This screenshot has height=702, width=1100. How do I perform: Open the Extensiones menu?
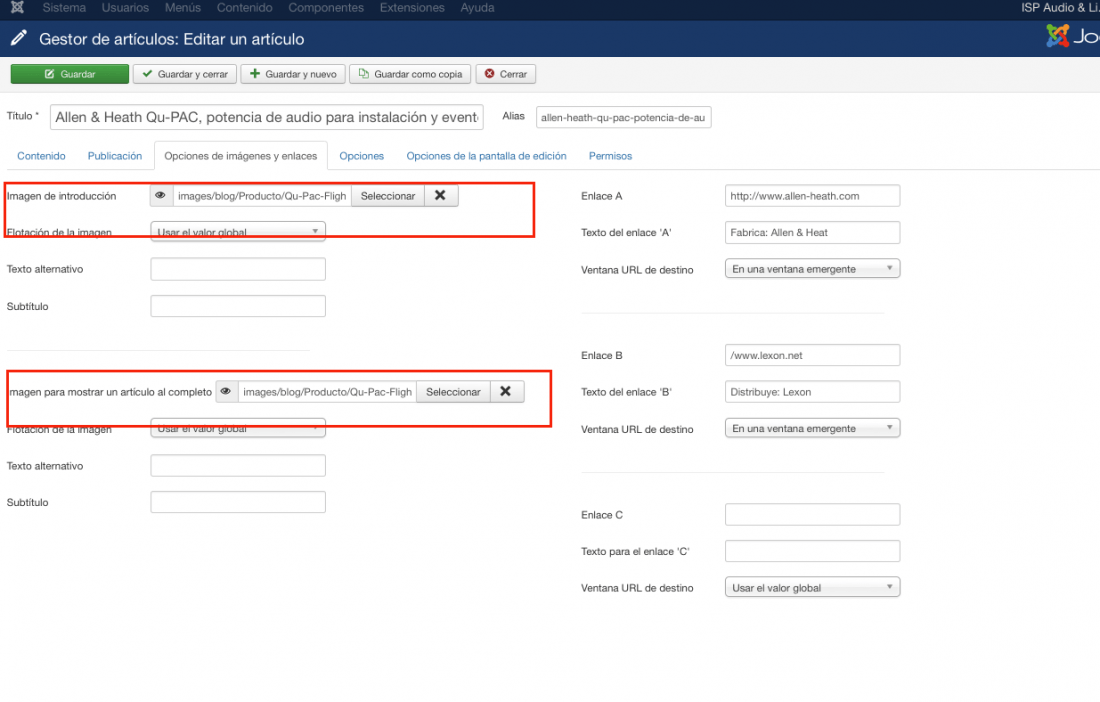pos(412,8)
